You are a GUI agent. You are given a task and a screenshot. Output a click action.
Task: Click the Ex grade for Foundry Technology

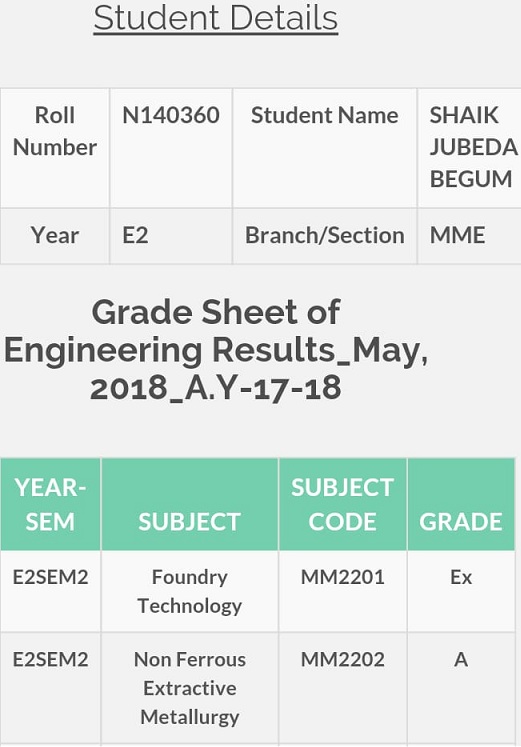coord(461,577)
